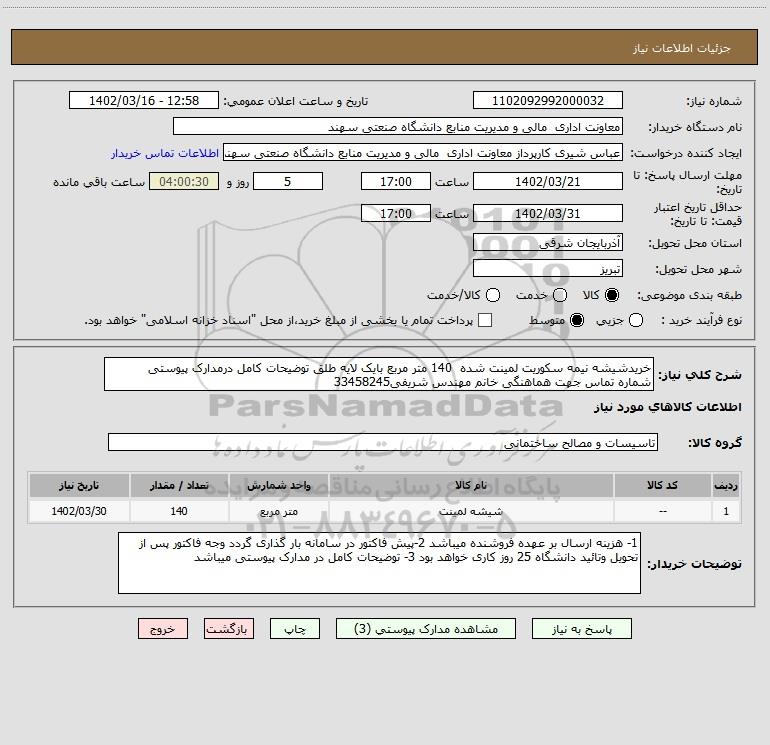Select the خدمت radio button
Screen dimensions: 770x745
(x=560, y=295)
